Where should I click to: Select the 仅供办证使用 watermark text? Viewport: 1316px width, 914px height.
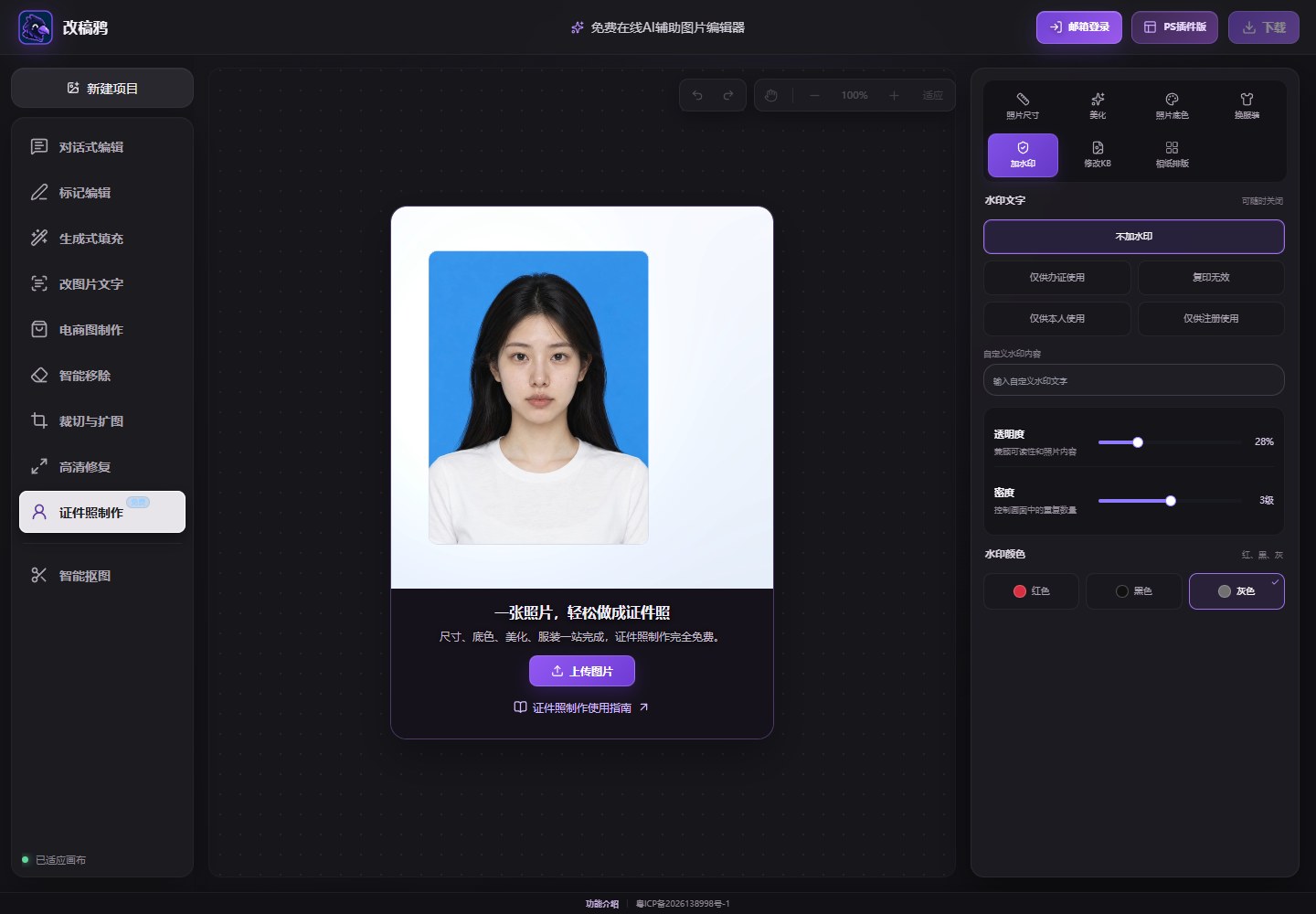(x=1057, y=278)
